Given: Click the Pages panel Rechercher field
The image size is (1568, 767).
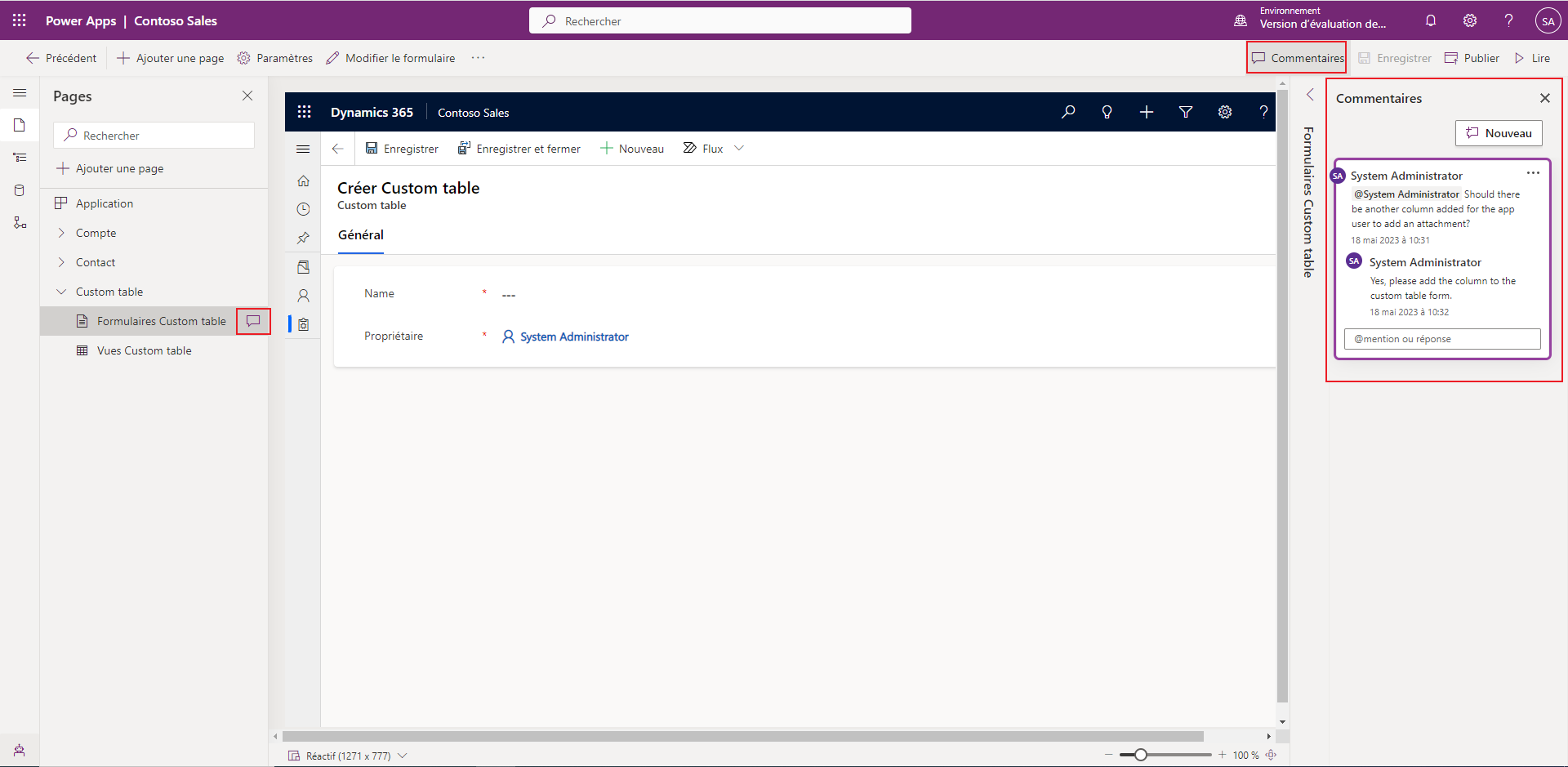Looking at the screenshot, I should (154, 136).
